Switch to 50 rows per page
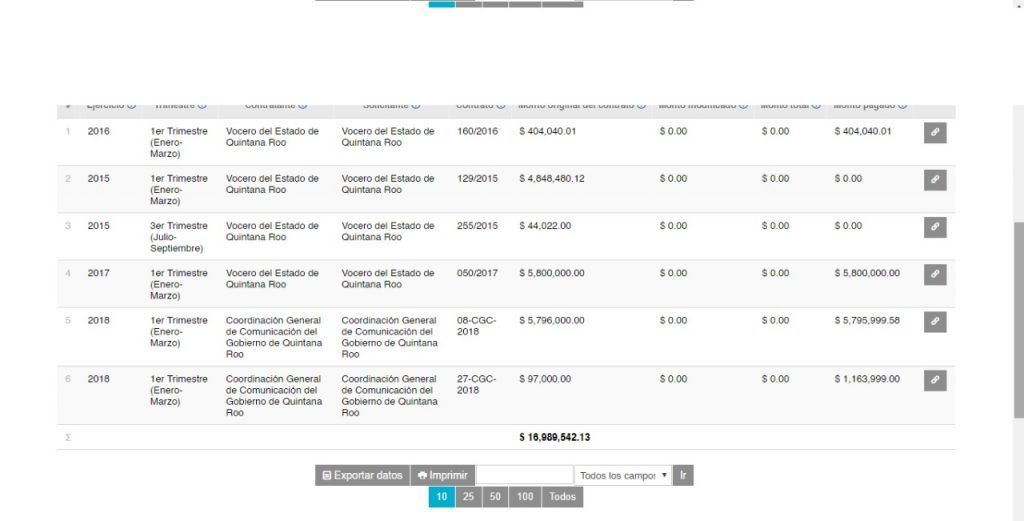Screen dimensions: 1024x521 [x=495, y=497]
